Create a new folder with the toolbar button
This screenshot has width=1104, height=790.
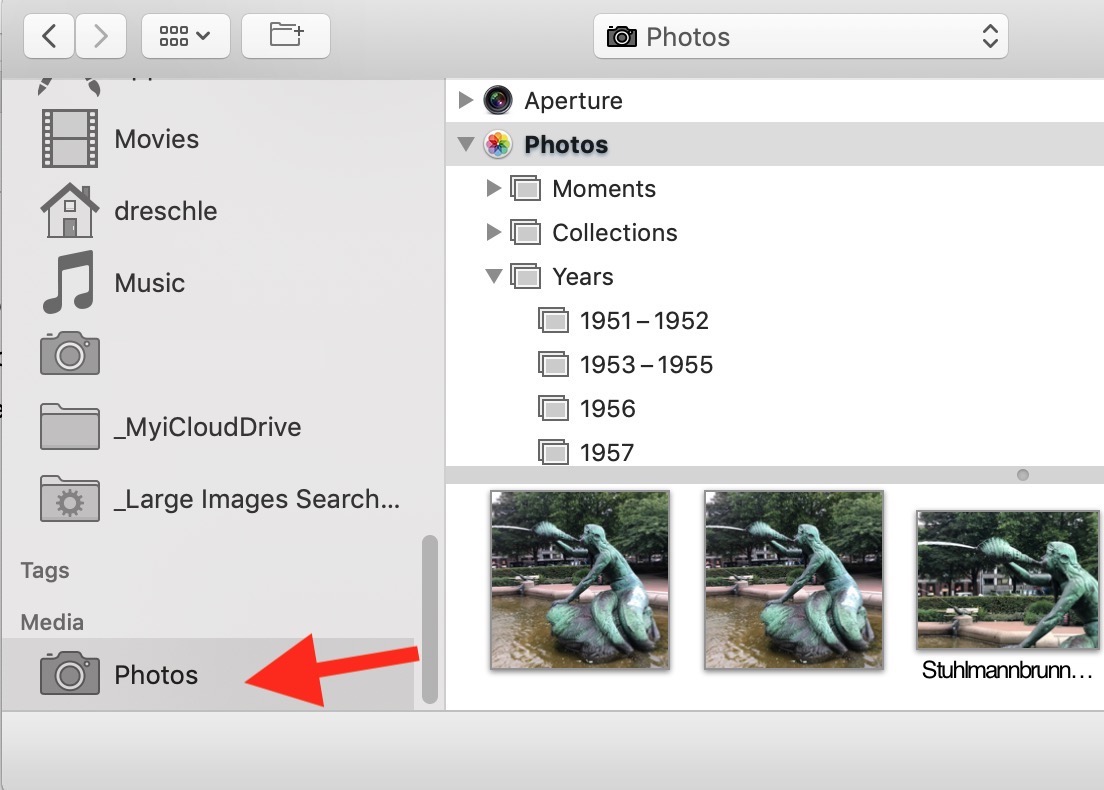285,36
